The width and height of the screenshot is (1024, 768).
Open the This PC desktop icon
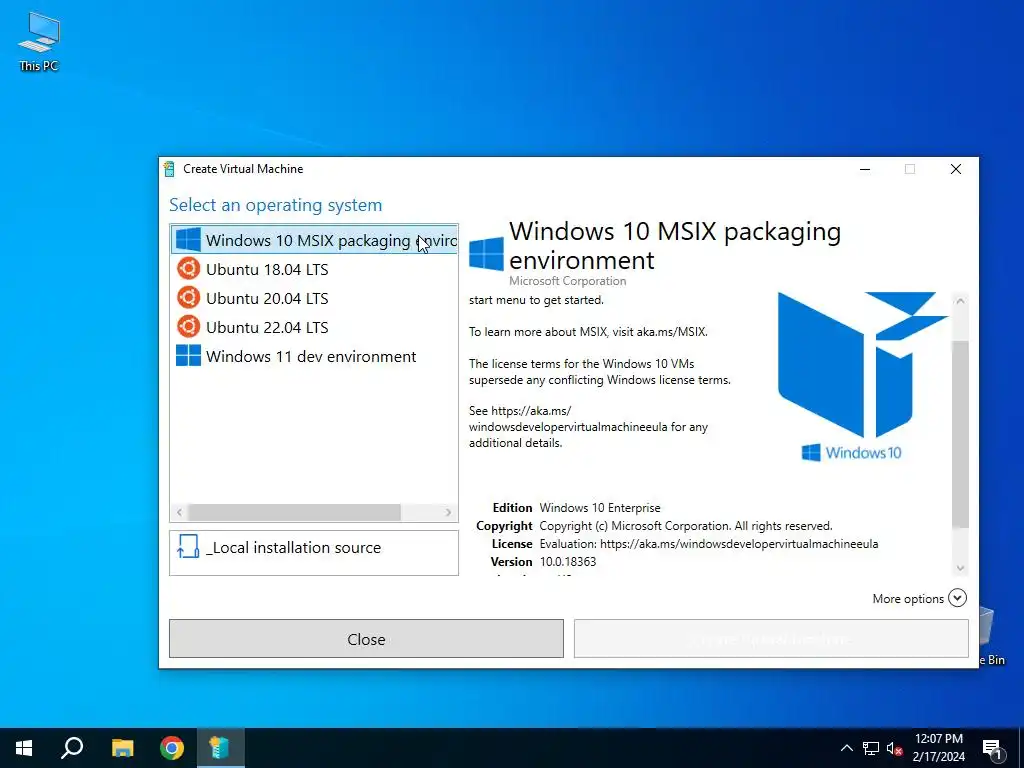[39, 42]
